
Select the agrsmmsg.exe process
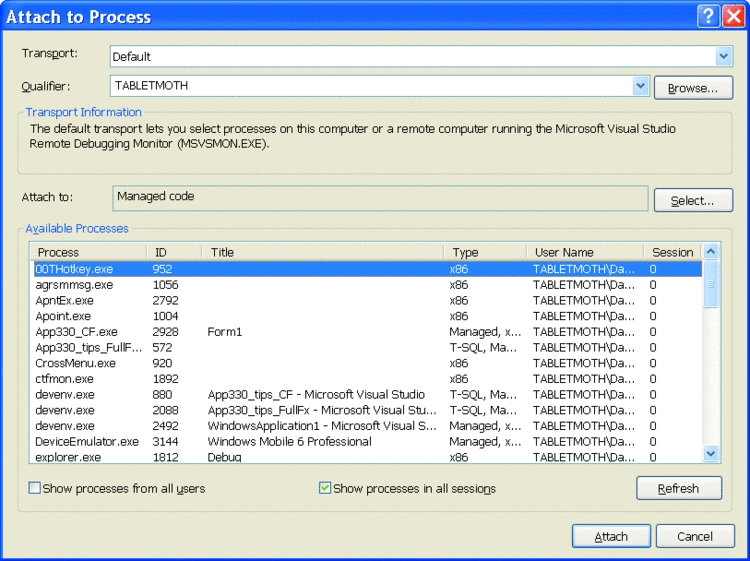coord(367,285)
